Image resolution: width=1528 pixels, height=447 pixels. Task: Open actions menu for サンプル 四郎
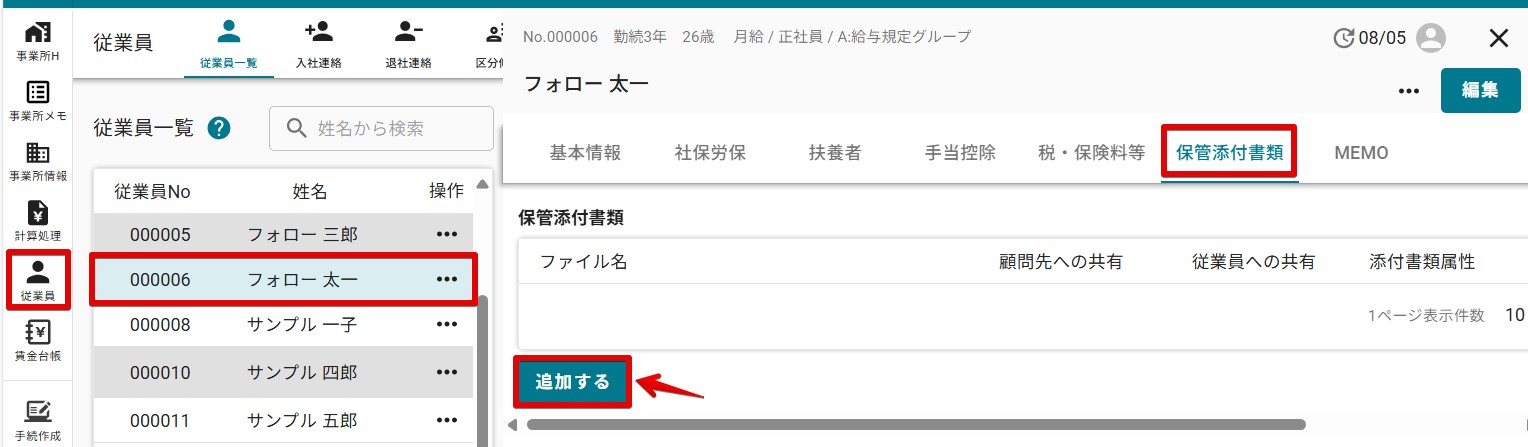tap(446, 372)
